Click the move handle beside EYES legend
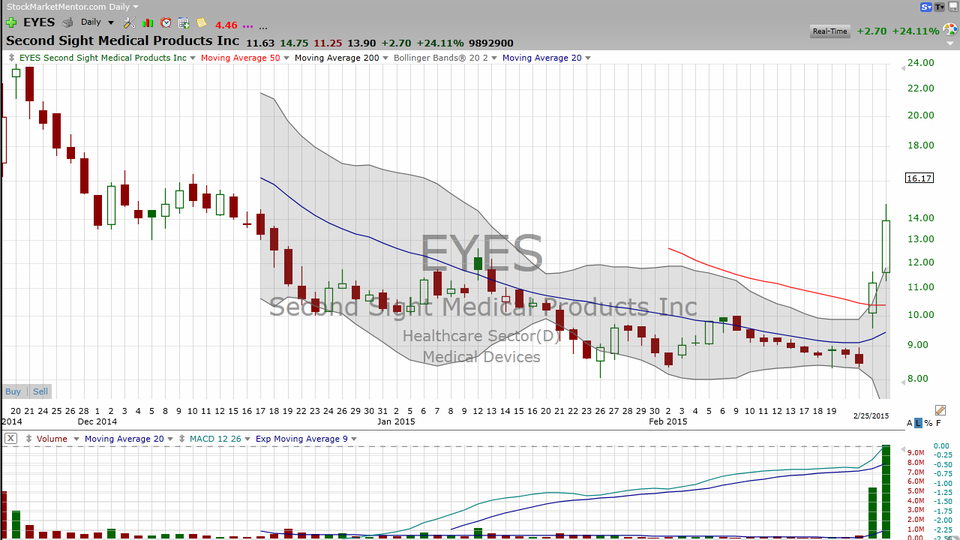The image size is (960, 540). [x=11, y=58]
